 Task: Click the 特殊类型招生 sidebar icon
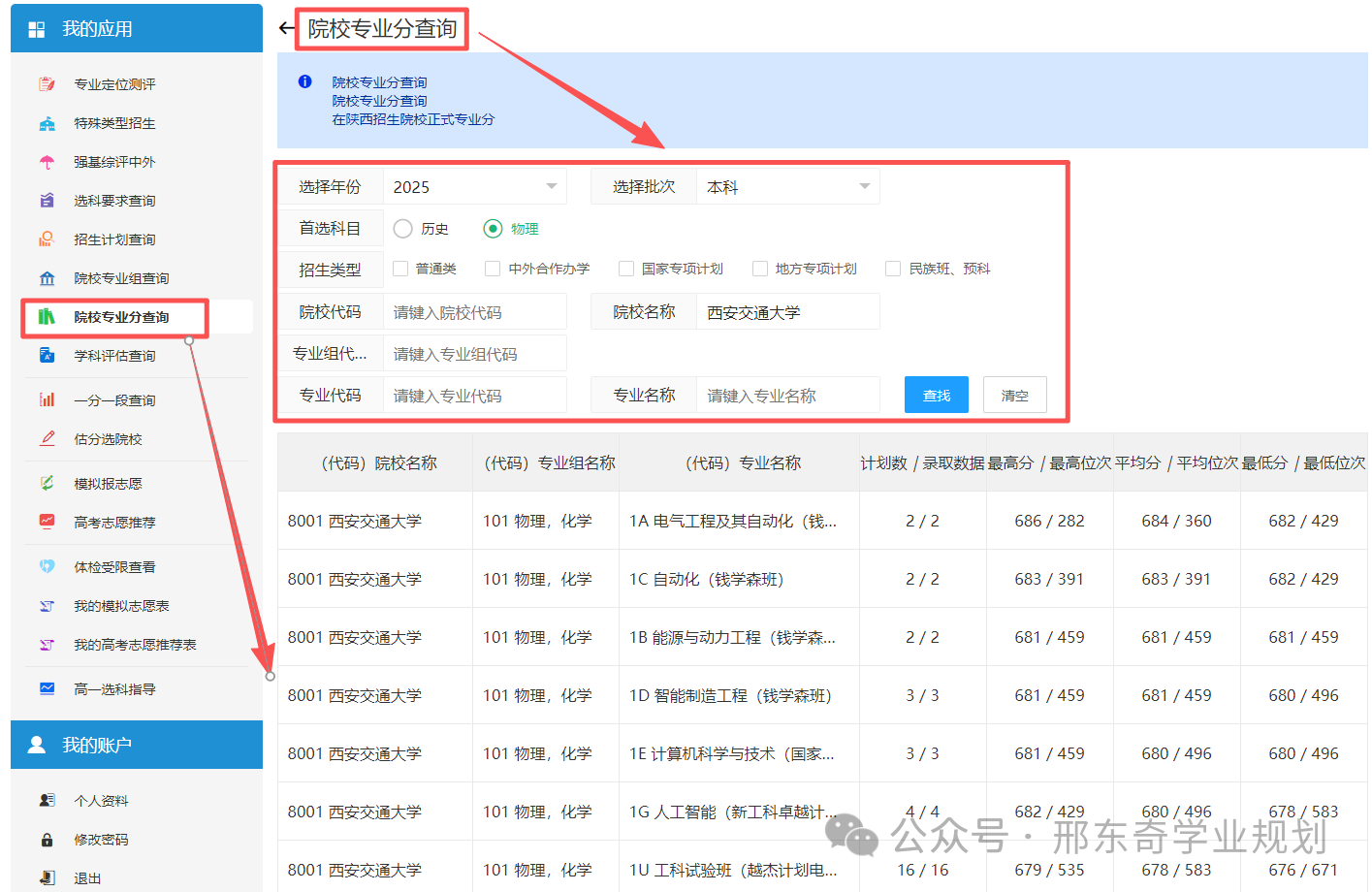tap(47, 123)
